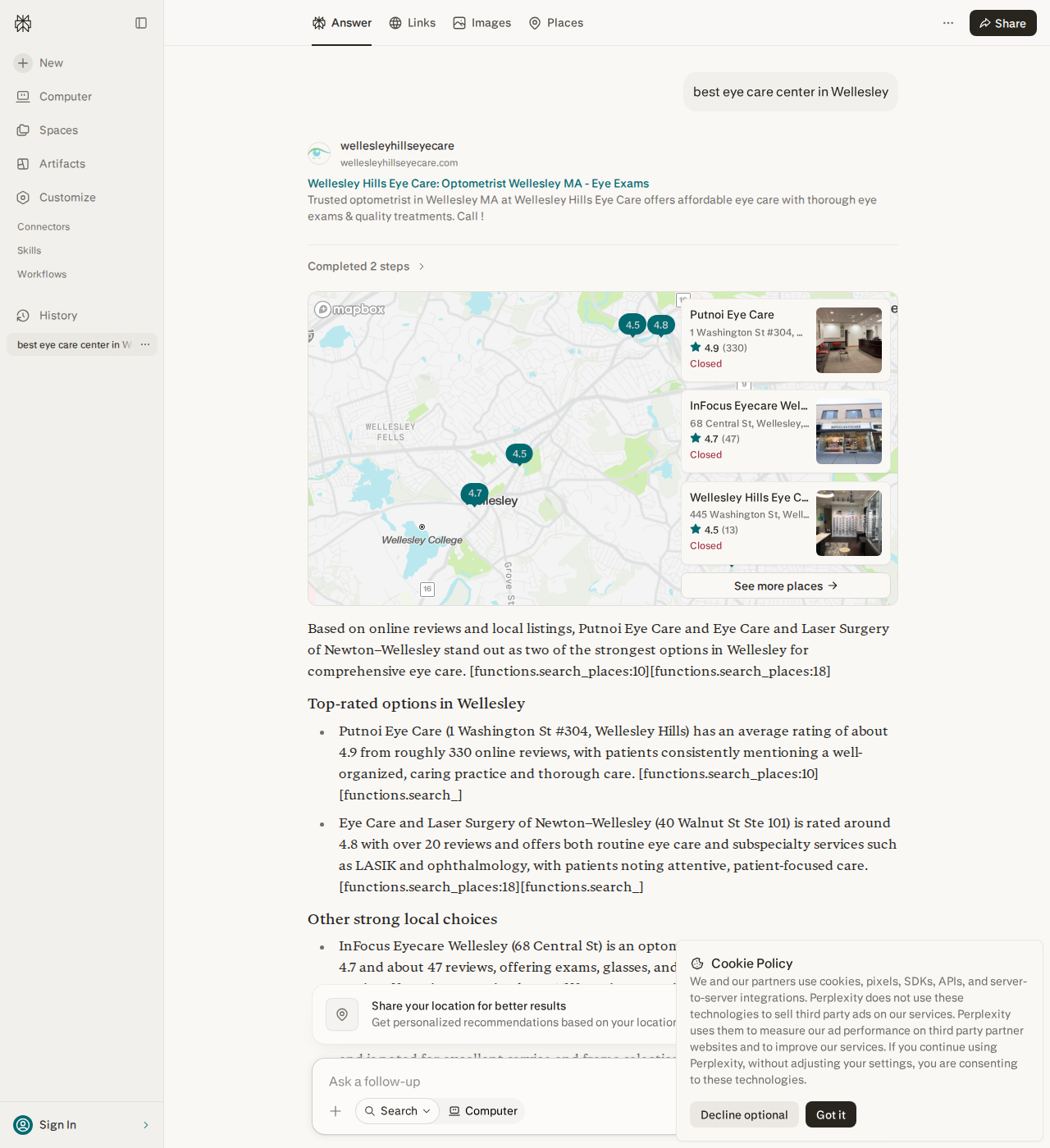Viewport: 1050px width, 1148px height.
Task: Expand the Sign In chevron
Action: point(146,1125)
